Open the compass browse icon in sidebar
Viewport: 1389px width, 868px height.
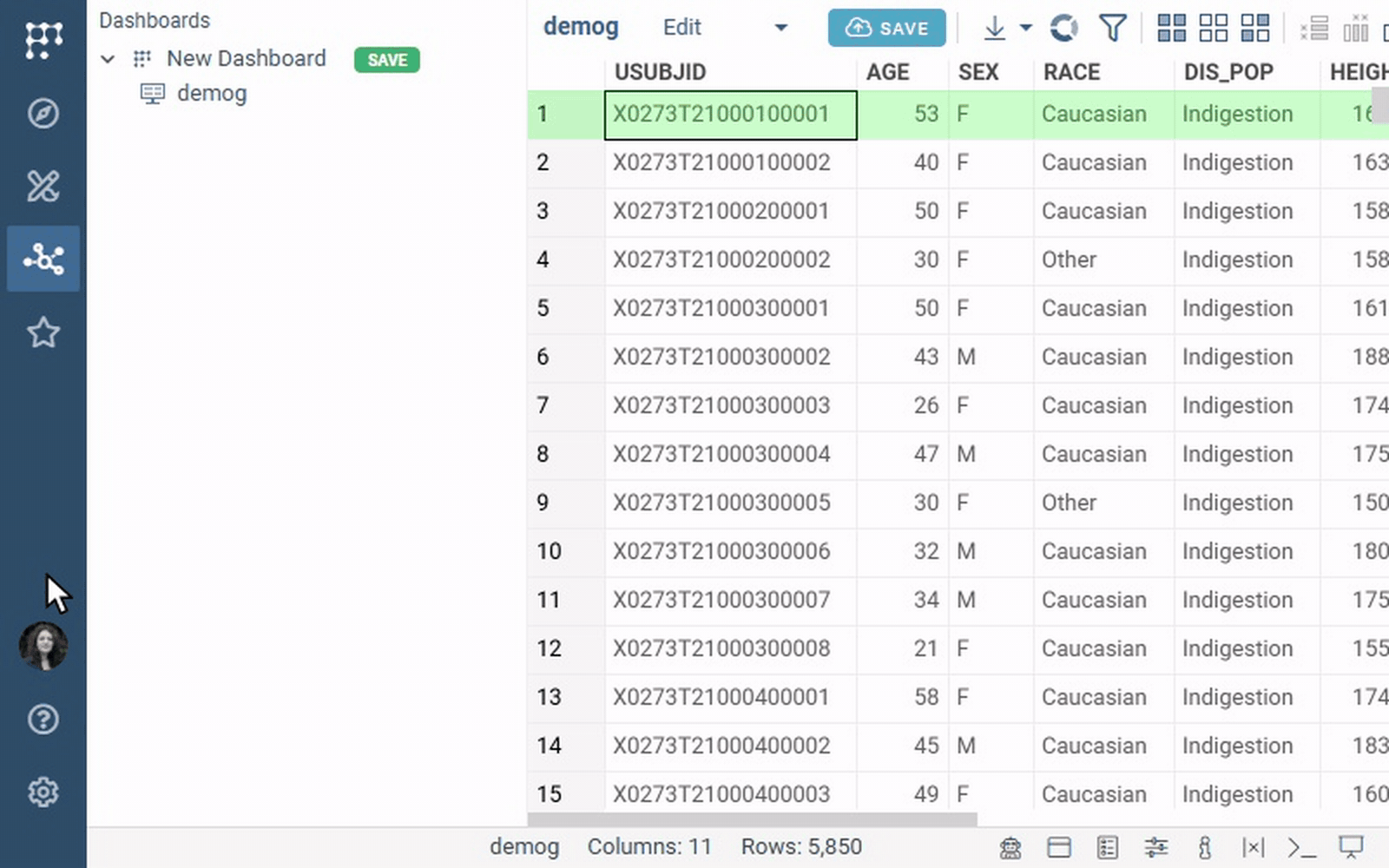[43, 113]
